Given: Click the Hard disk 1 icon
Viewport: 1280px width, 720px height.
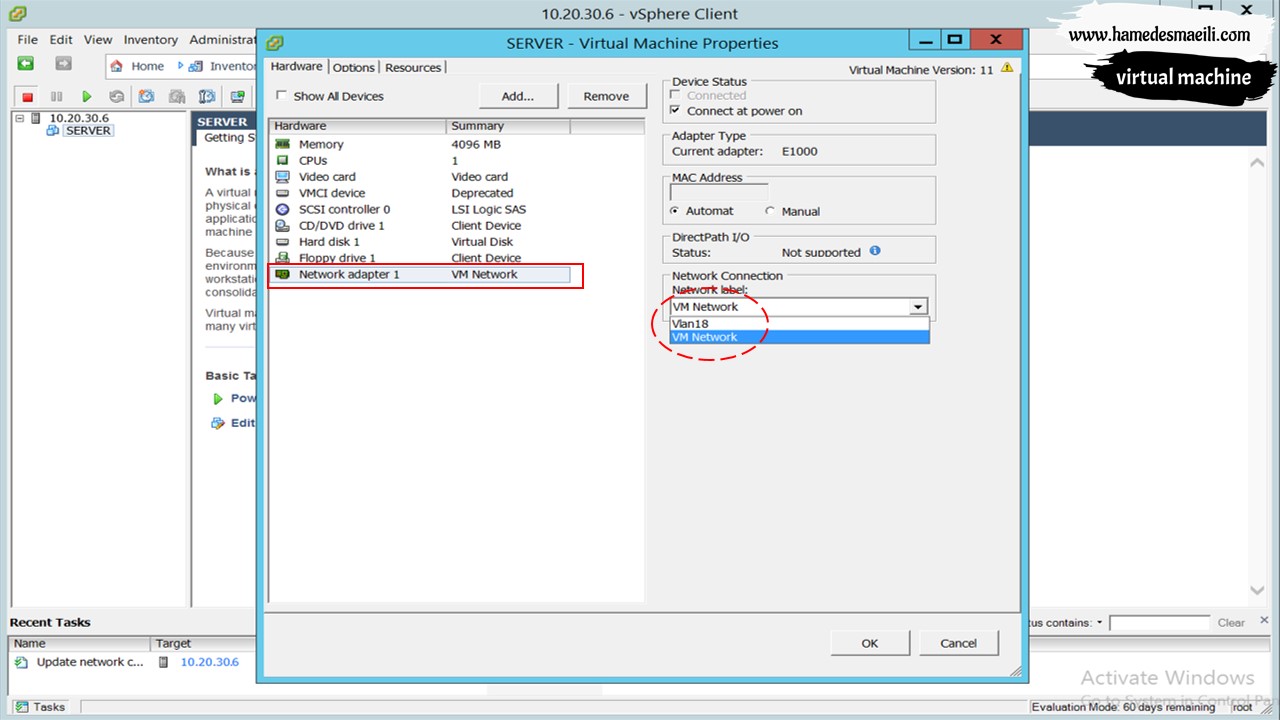Looking at the screenshot, I should tap(282, 242).
